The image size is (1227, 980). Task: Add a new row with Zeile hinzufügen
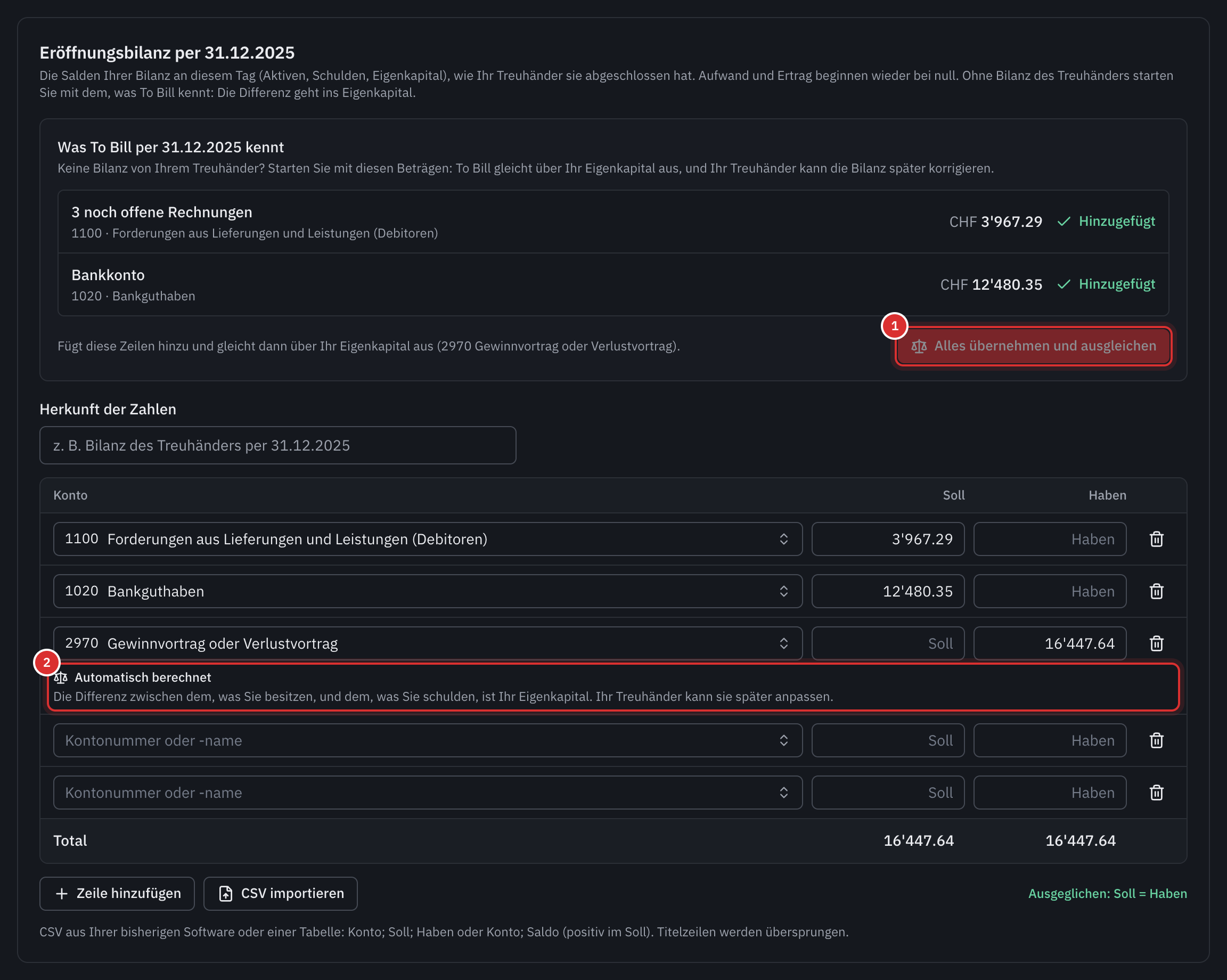(117, 894)
